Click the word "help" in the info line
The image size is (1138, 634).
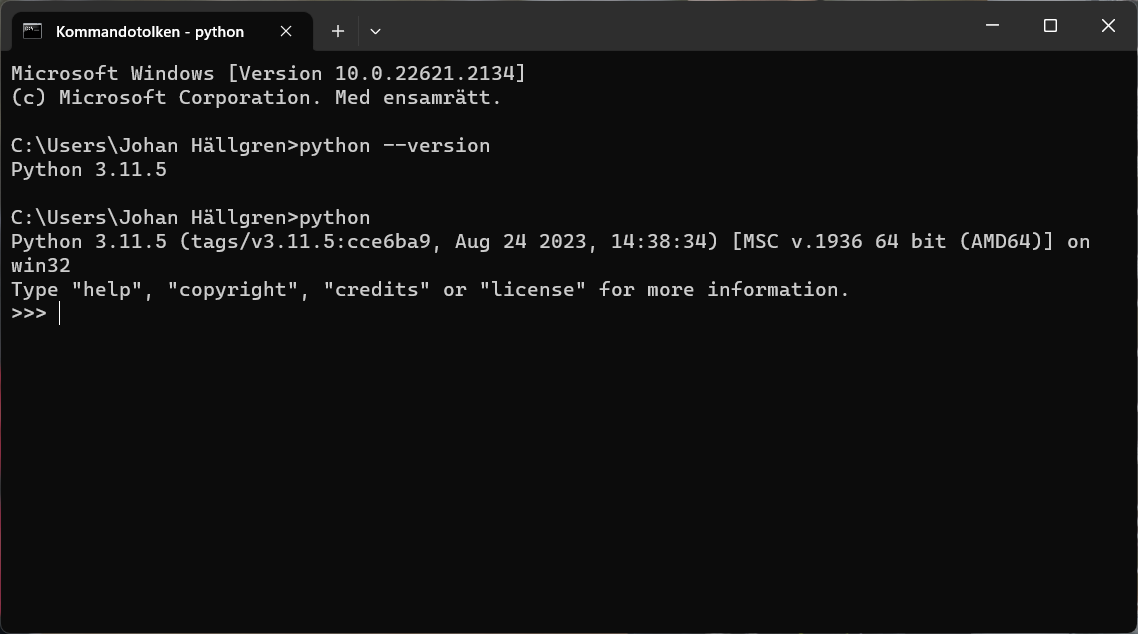click(x=107, y=289)
